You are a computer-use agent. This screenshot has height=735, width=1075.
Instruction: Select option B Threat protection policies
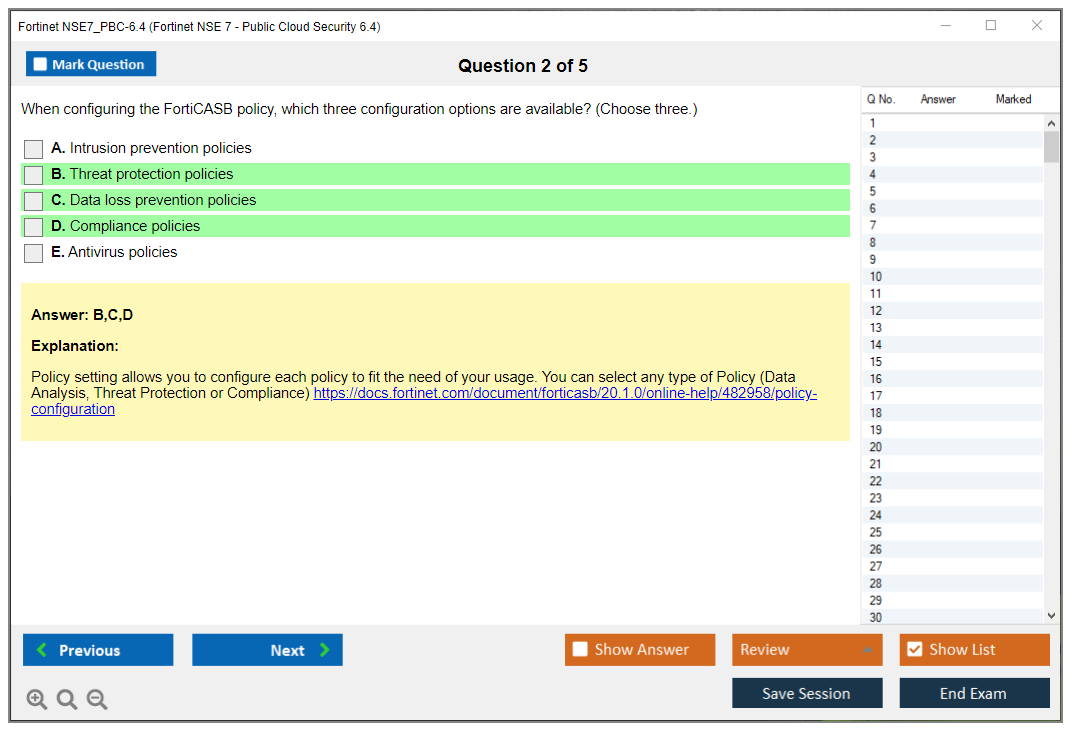pyautogui.click(x=34, y=175)
